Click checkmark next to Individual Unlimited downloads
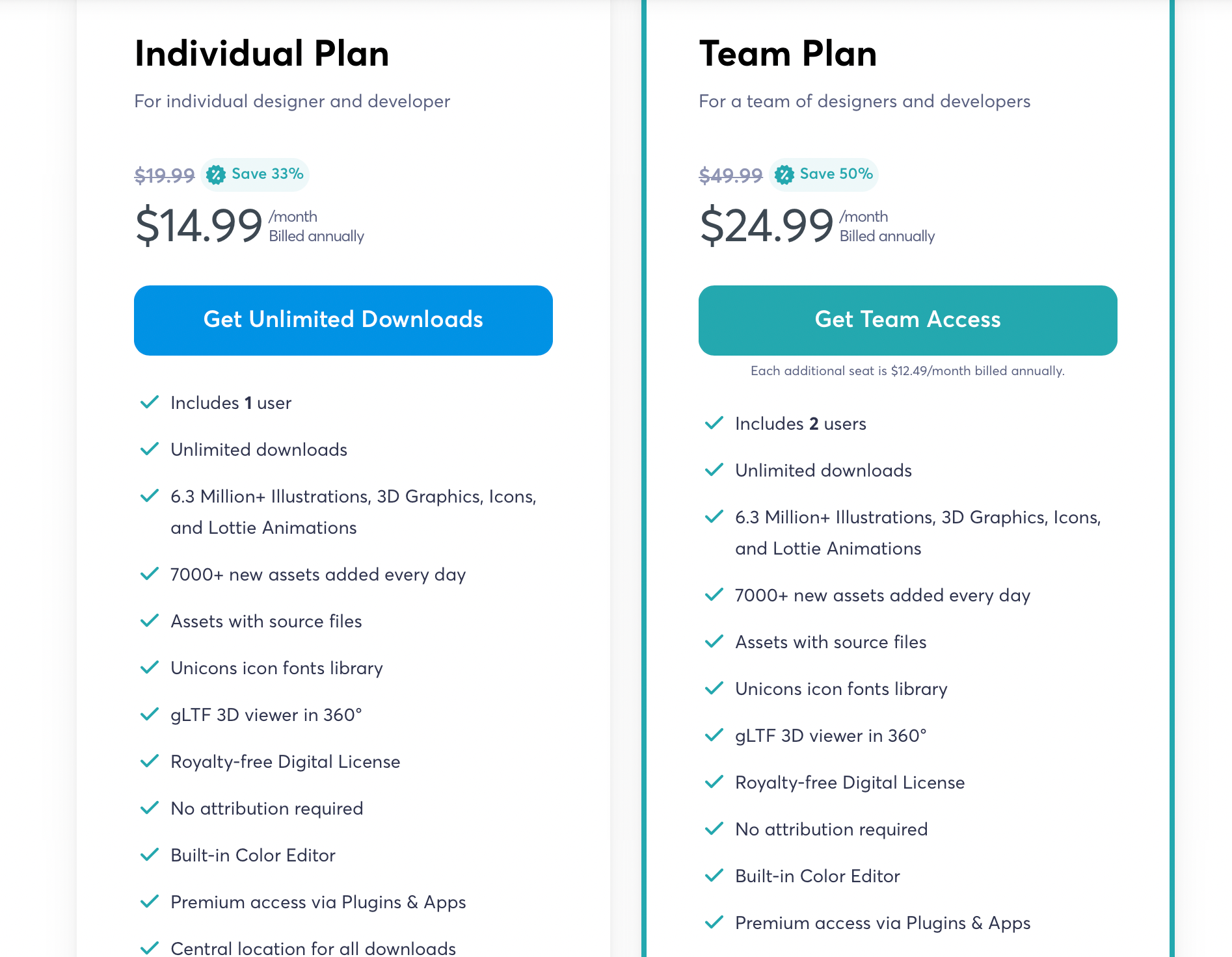Viewport: 1232px width, 957px height. click(x=150, y=449)
